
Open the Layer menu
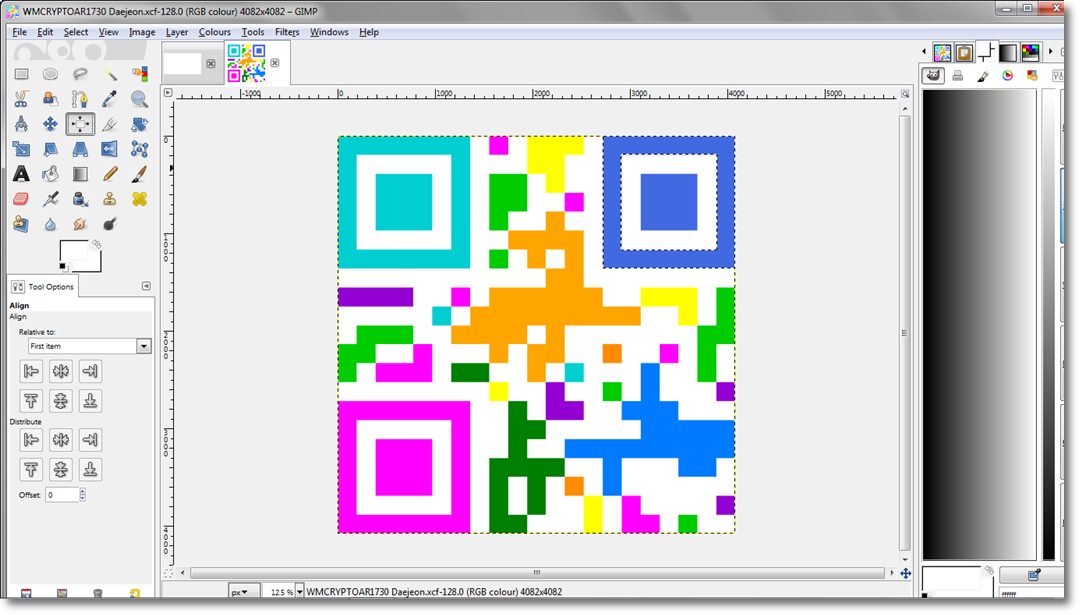click(x=176, y=32)
